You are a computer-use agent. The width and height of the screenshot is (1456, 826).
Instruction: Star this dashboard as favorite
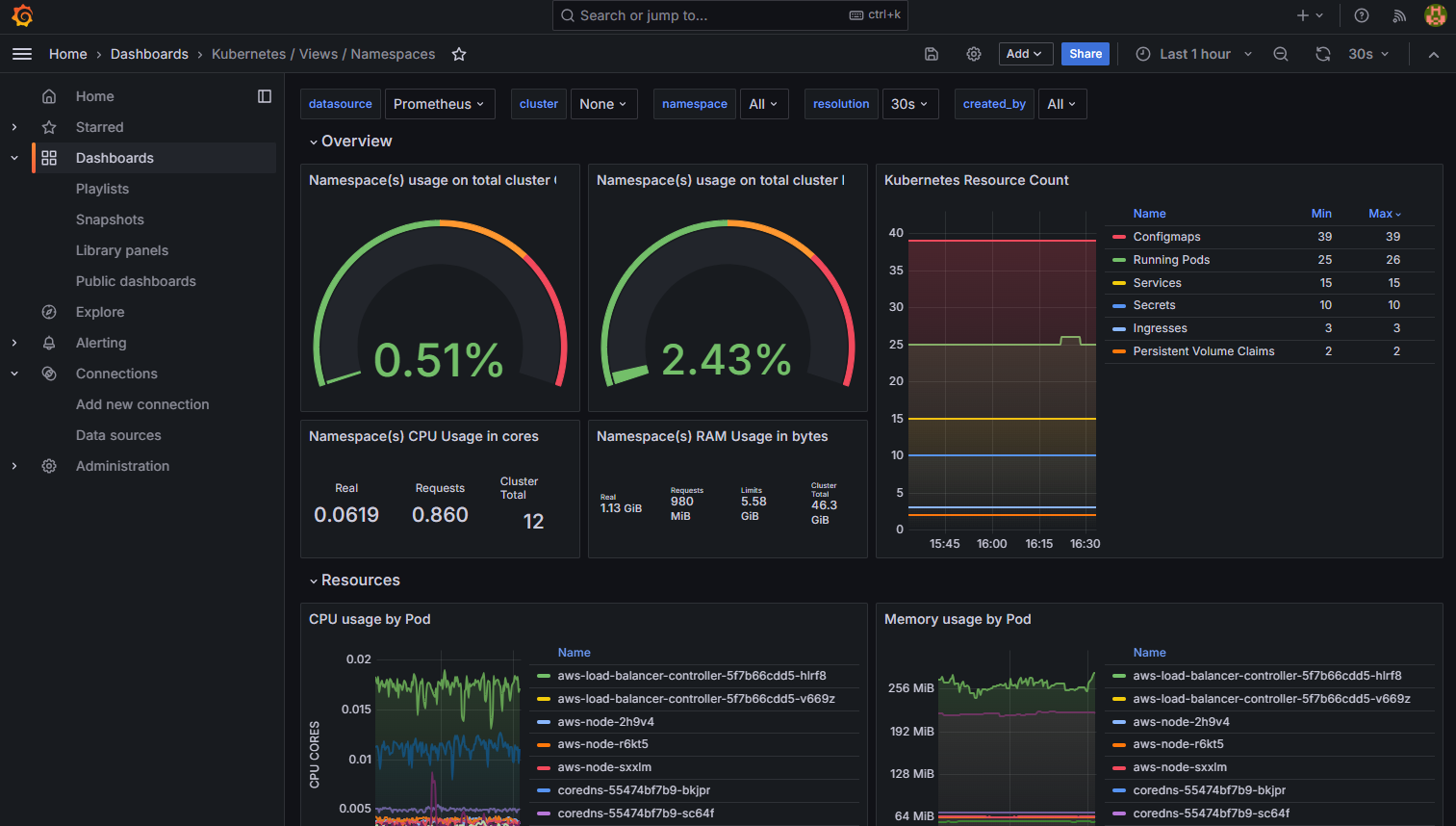[x=459, y=54]
